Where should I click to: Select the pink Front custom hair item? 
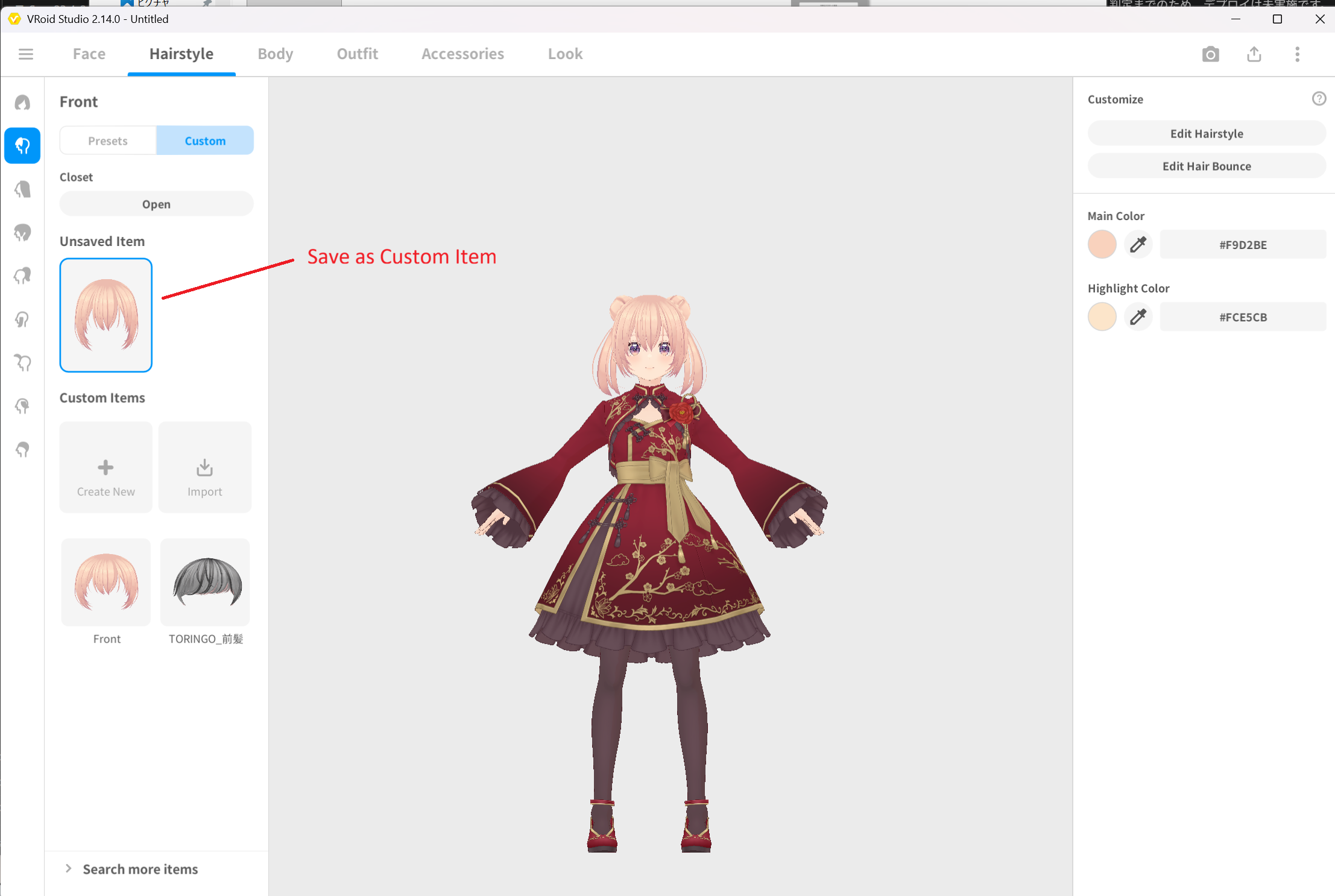pos(106,582)
